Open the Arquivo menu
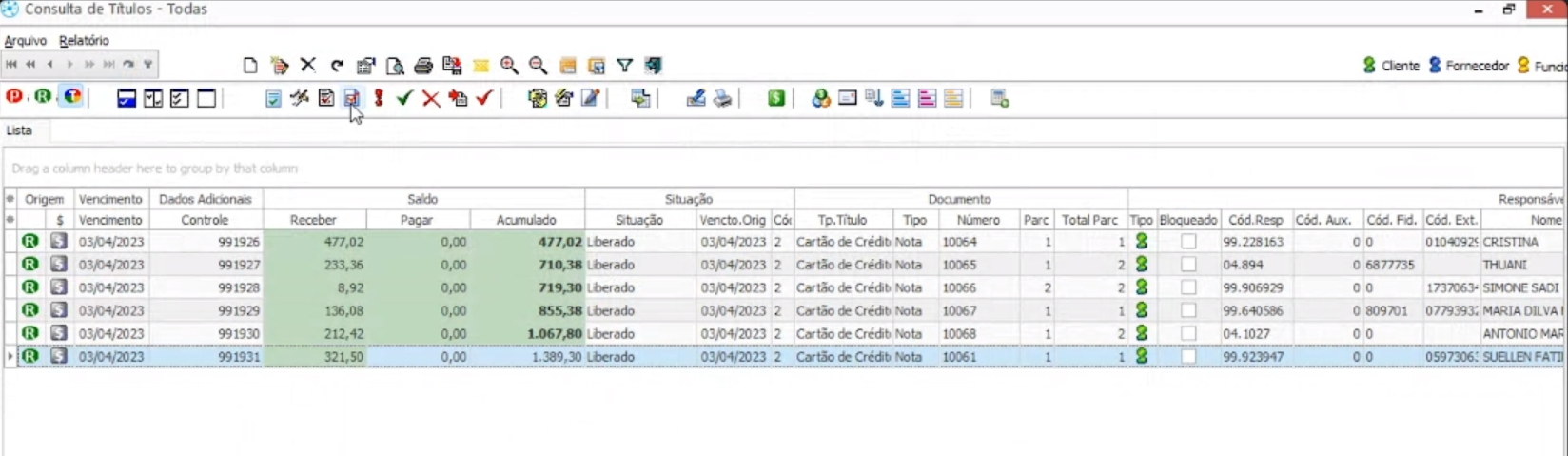1568x456 pixels. 26,41
